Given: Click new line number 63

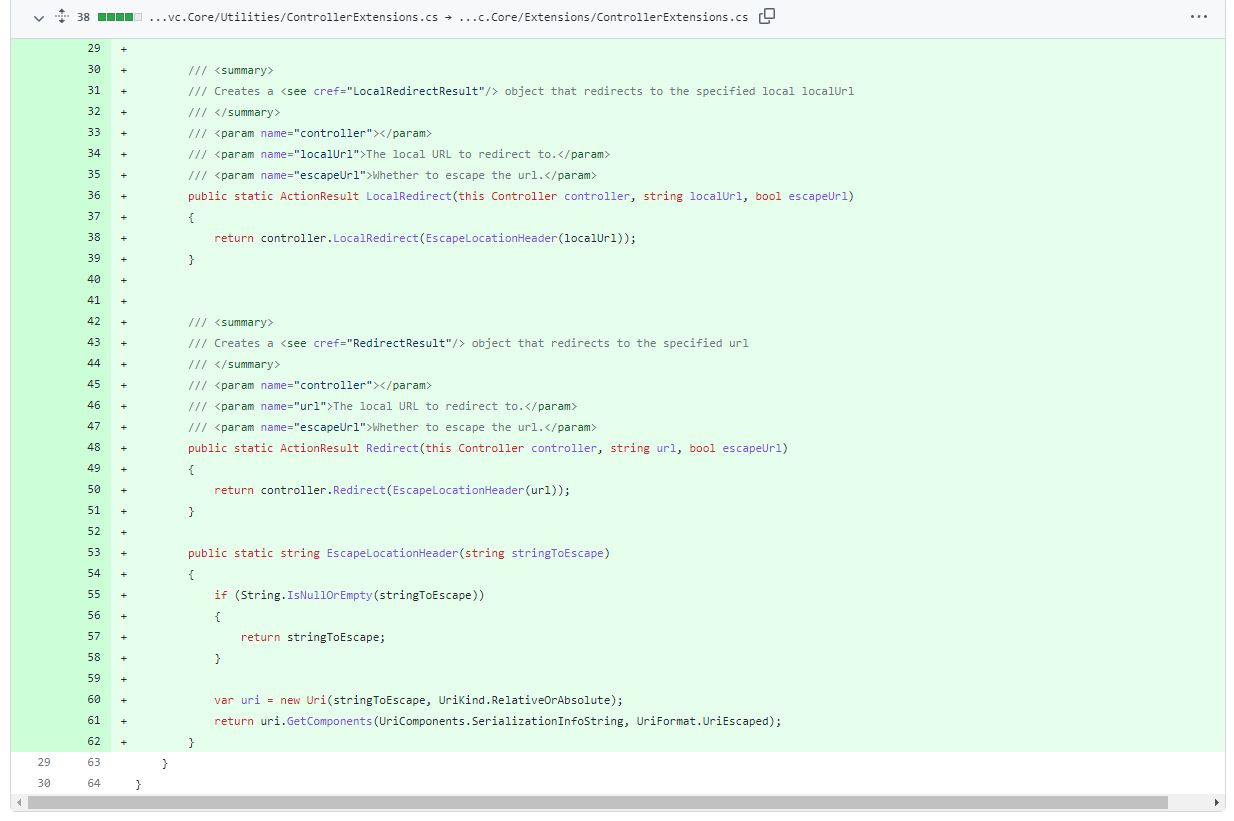Looking at the screenshot, I should [x=94, y=762].
